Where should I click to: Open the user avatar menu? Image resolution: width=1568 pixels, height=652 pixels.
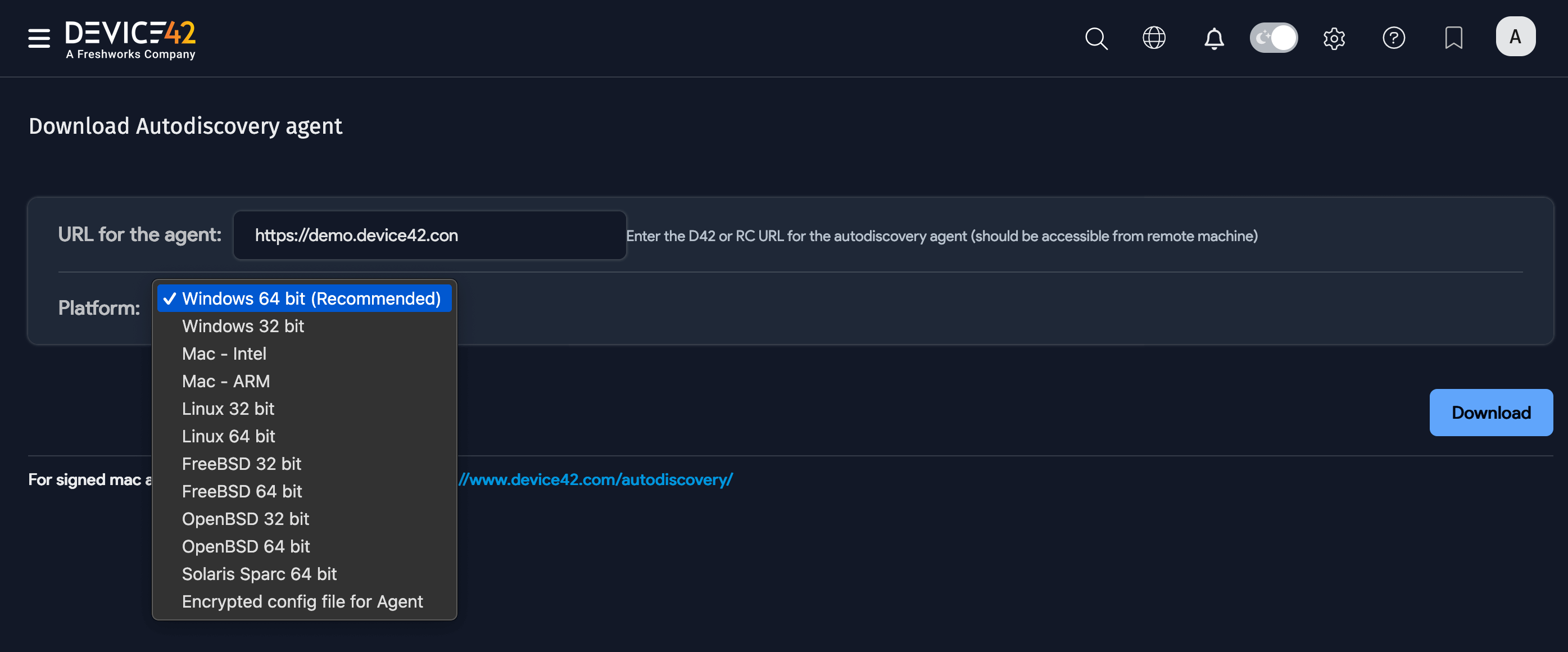click(1516, 37)
